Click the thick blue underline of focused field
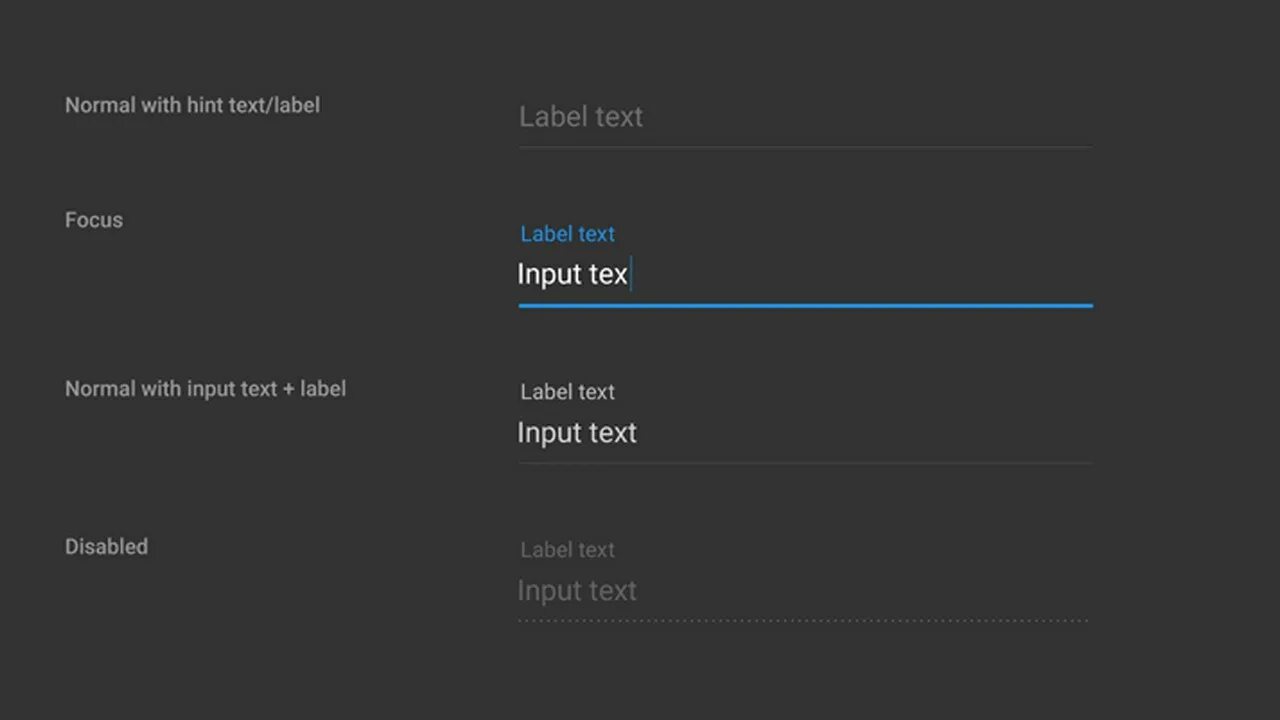Image resolution: width=1280 pixels, height=720 pixels. (x=805, y=305)
